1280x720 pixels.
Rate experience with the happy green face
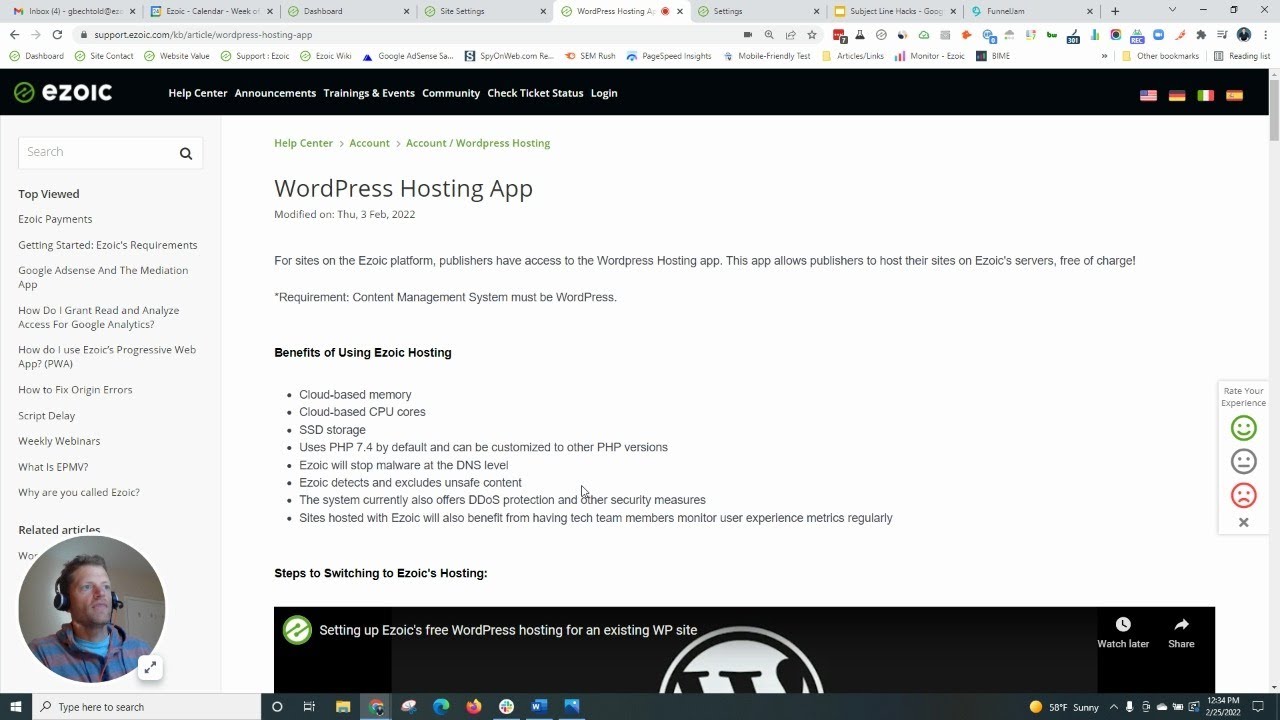pos(1243,428)
